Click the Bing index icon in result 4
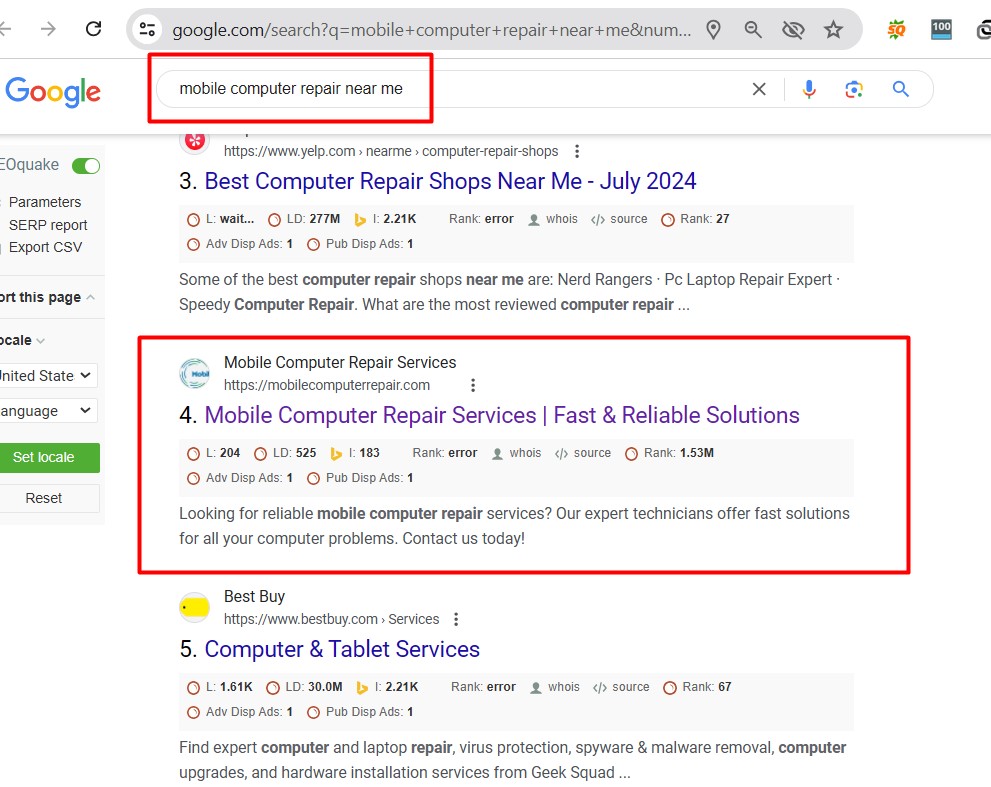This screenshot has width=991, height=787. 336,453
